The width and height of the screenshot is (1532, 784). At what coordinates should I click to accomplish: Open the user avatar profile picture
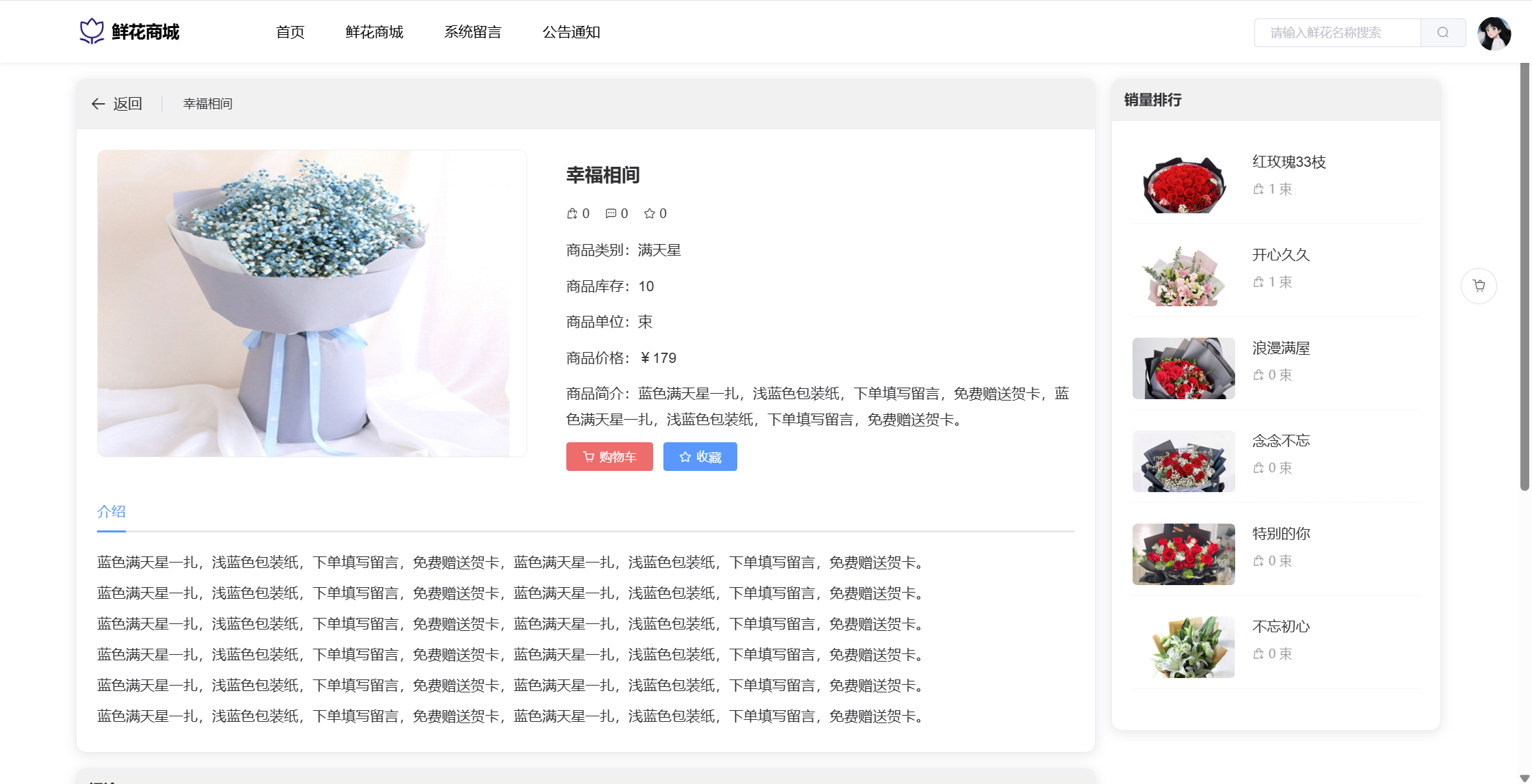point(1494,33)
